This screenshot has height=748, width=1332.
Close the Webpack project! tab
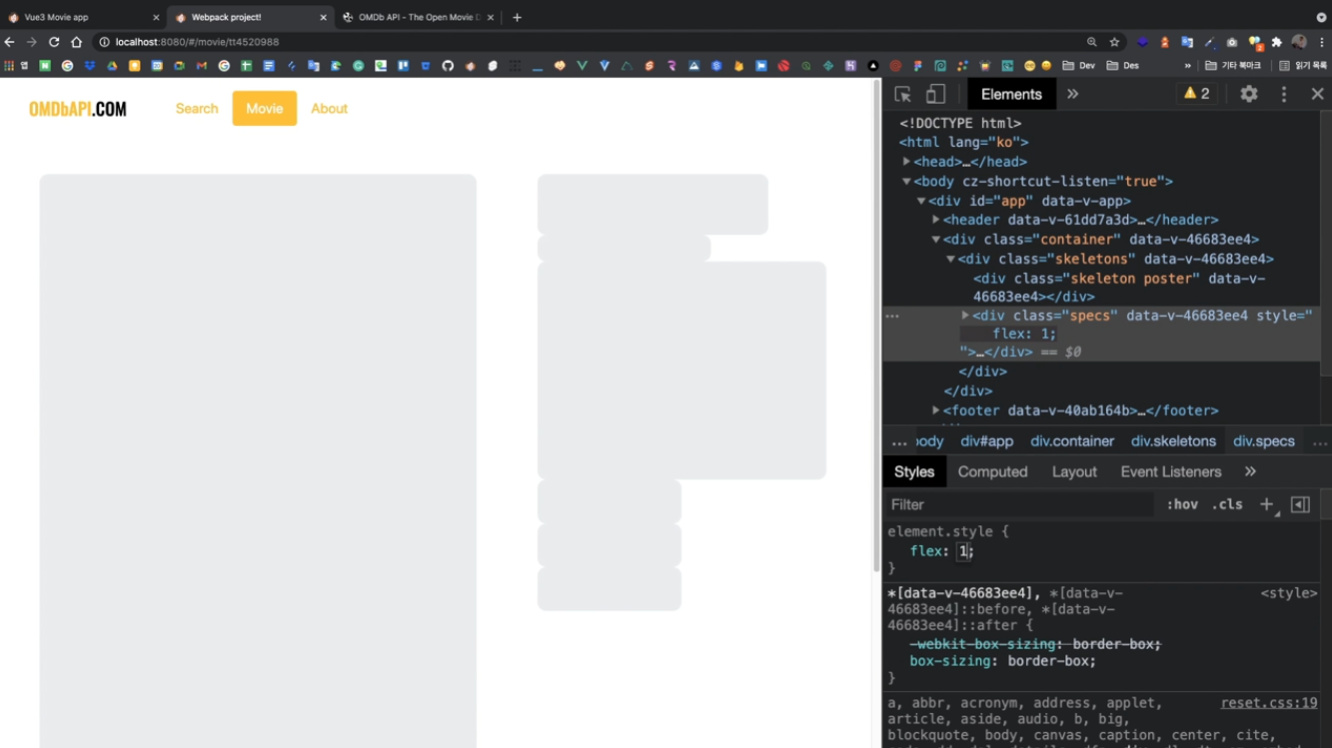click(x=323, y=17)
